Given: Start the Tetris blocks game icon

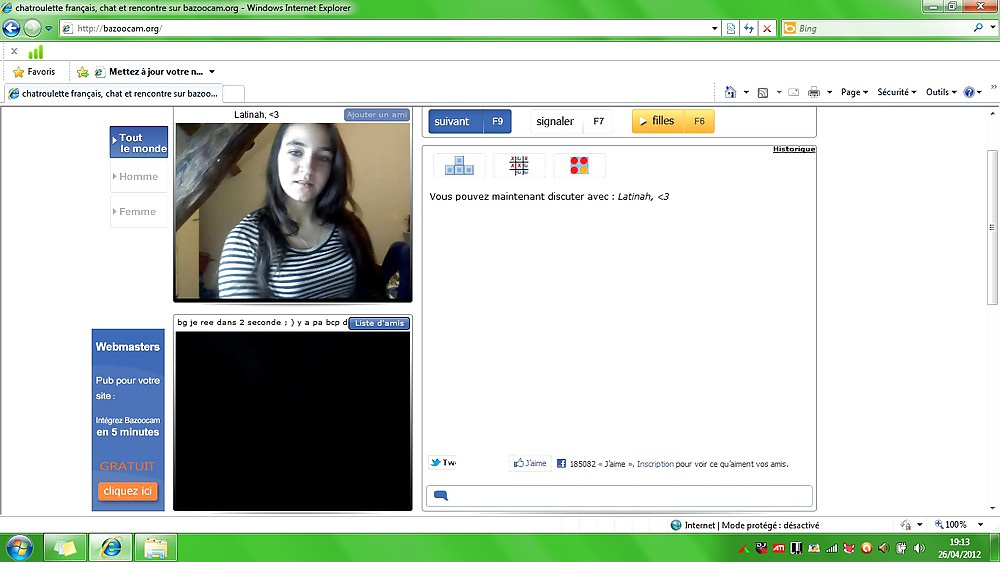Looking at the screenshot, I should [459, 166].
